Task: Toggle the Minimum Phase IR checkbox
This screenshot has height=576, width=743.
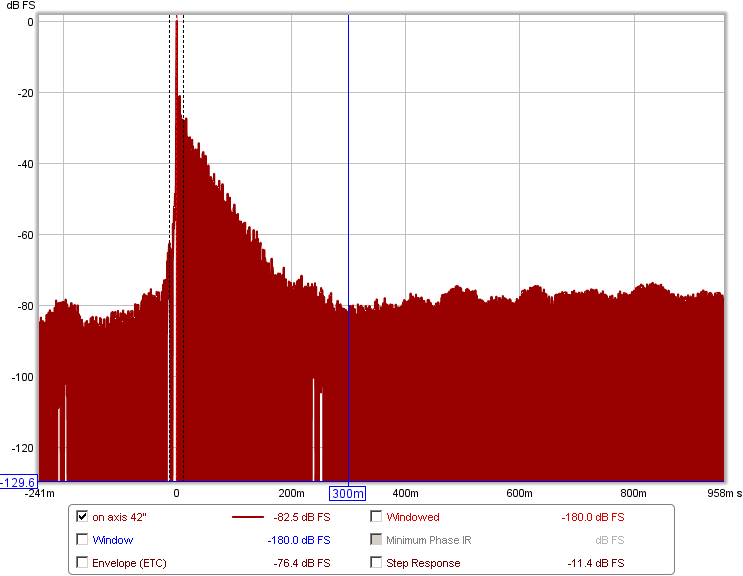Action: [x=376, y=540]
